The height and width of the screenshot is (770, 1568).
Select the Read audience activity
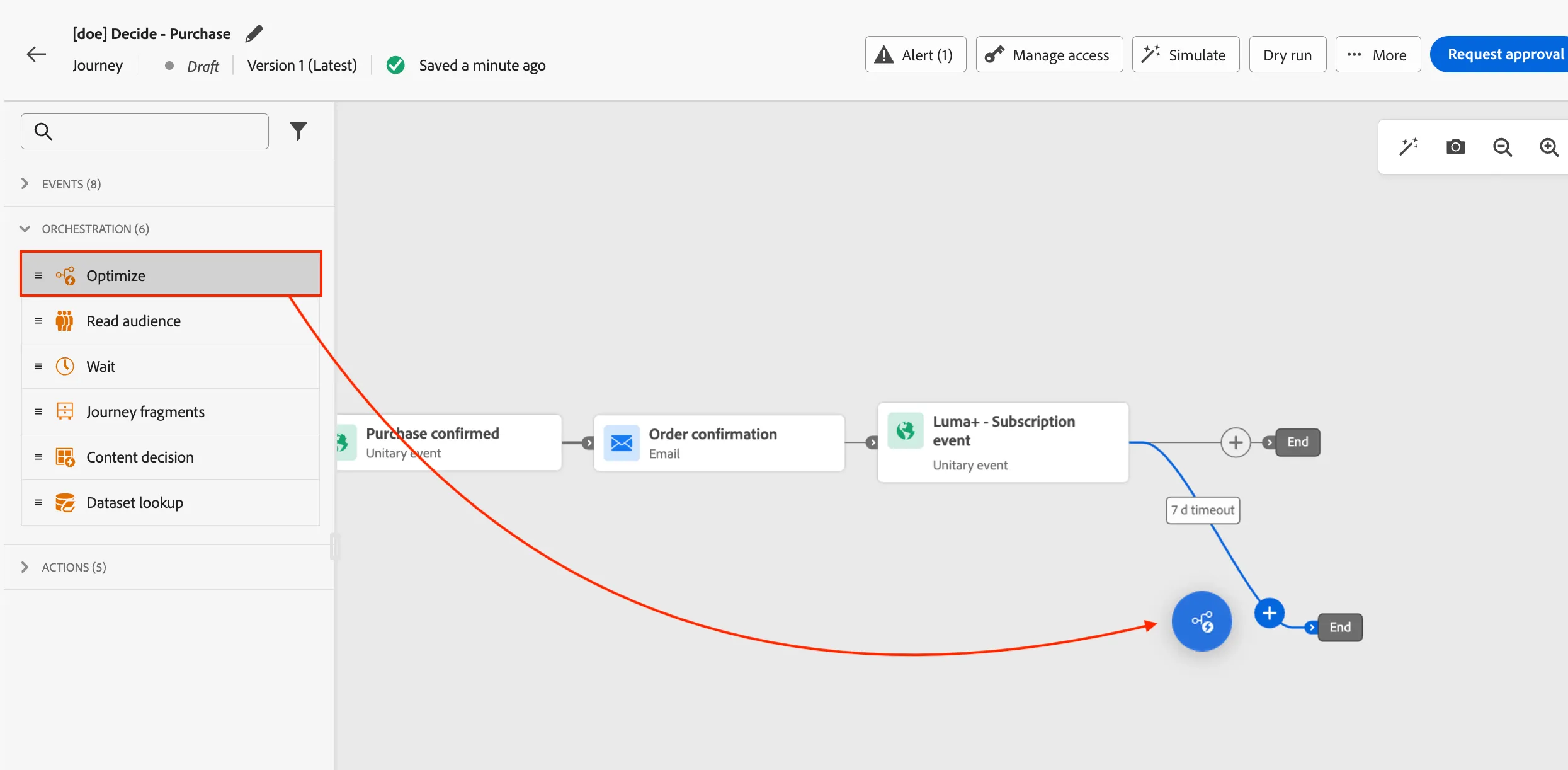point(171,321)
